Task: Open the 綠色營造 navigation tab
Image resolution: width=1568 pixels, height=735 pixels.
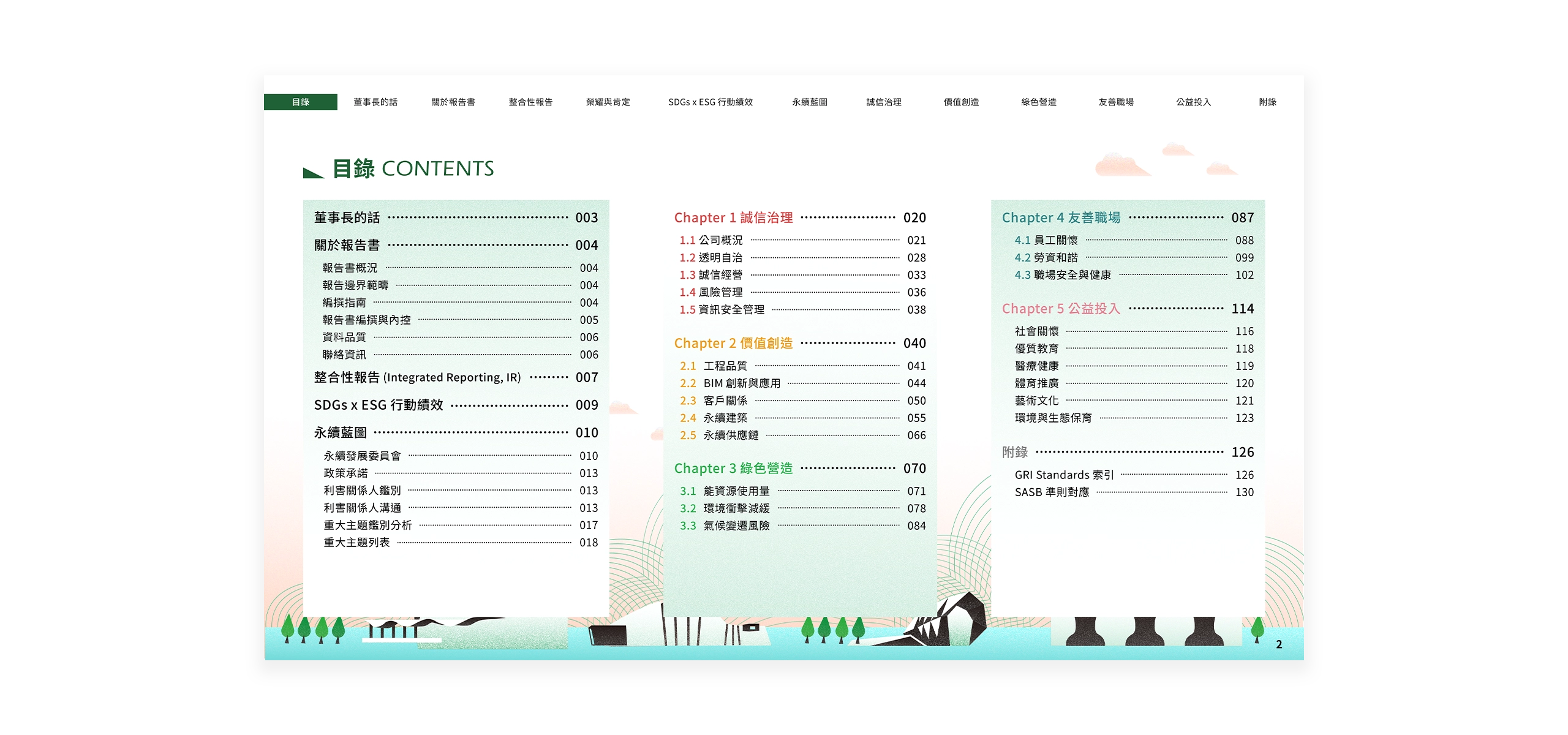Action: tap(1039, 102)
